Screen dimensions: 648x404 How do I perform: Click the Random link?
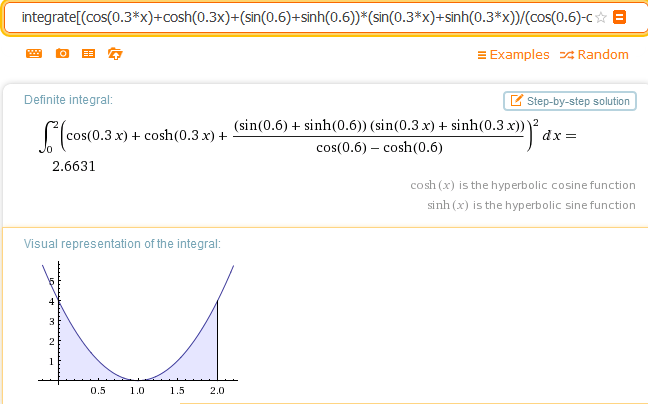click(x=603, y=55)
